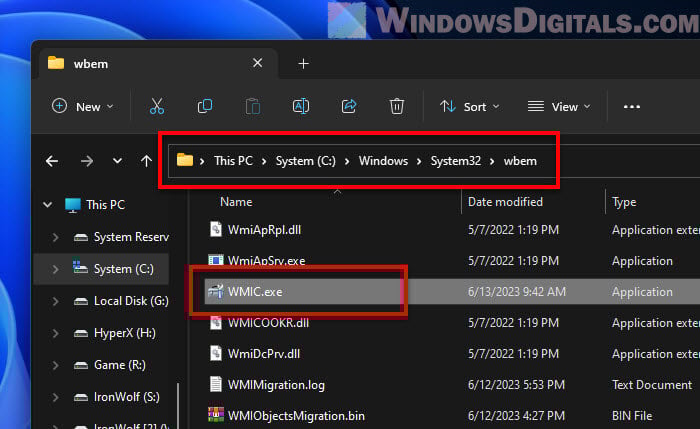Image resolution: width=700 pixels, height=429 pixels.
Task: Select Local Disk (G:) in sidebar
Action: (121, 301)
